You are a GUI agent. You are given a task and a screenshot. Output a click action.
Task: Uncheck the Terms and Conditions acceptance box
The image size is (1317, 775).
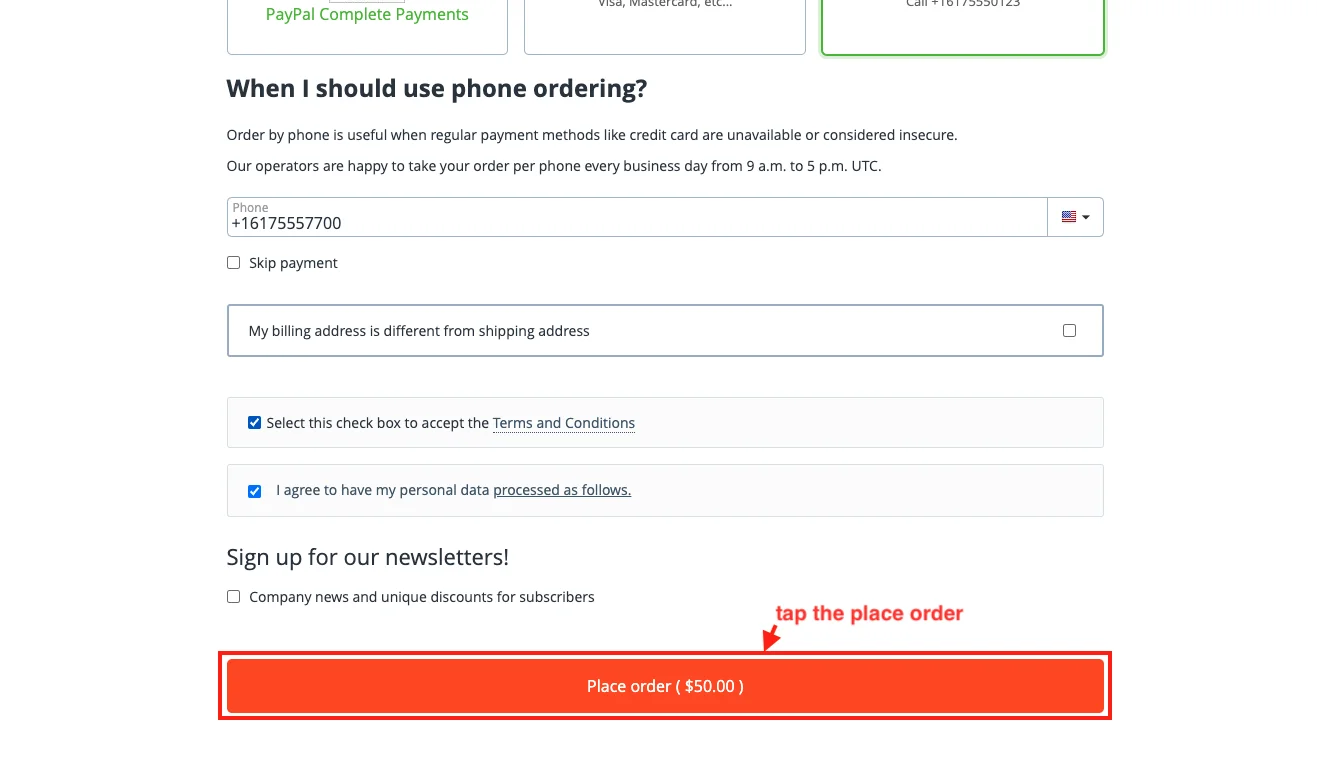click(254, 423)
